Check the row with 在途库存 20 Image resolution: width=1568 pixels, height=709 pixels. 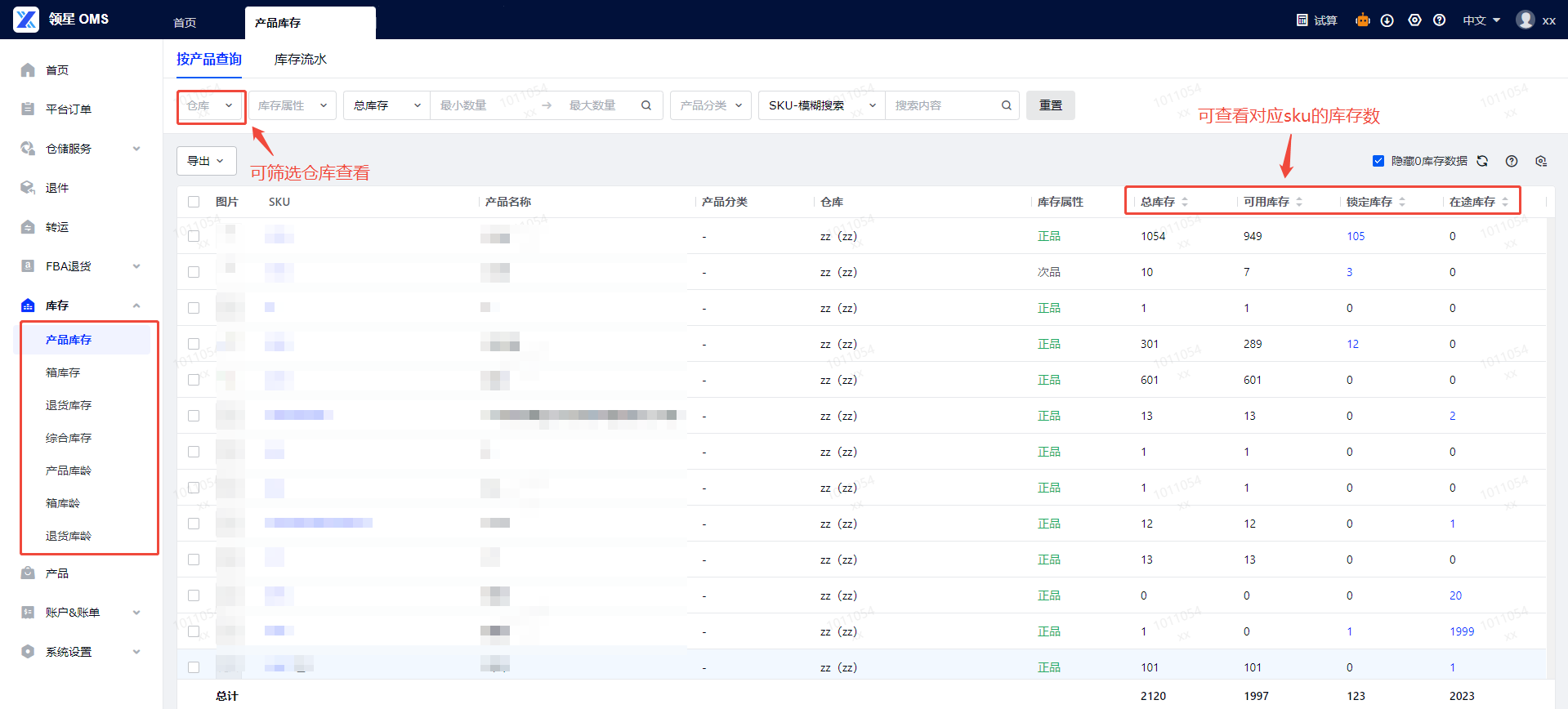[194, 595]
